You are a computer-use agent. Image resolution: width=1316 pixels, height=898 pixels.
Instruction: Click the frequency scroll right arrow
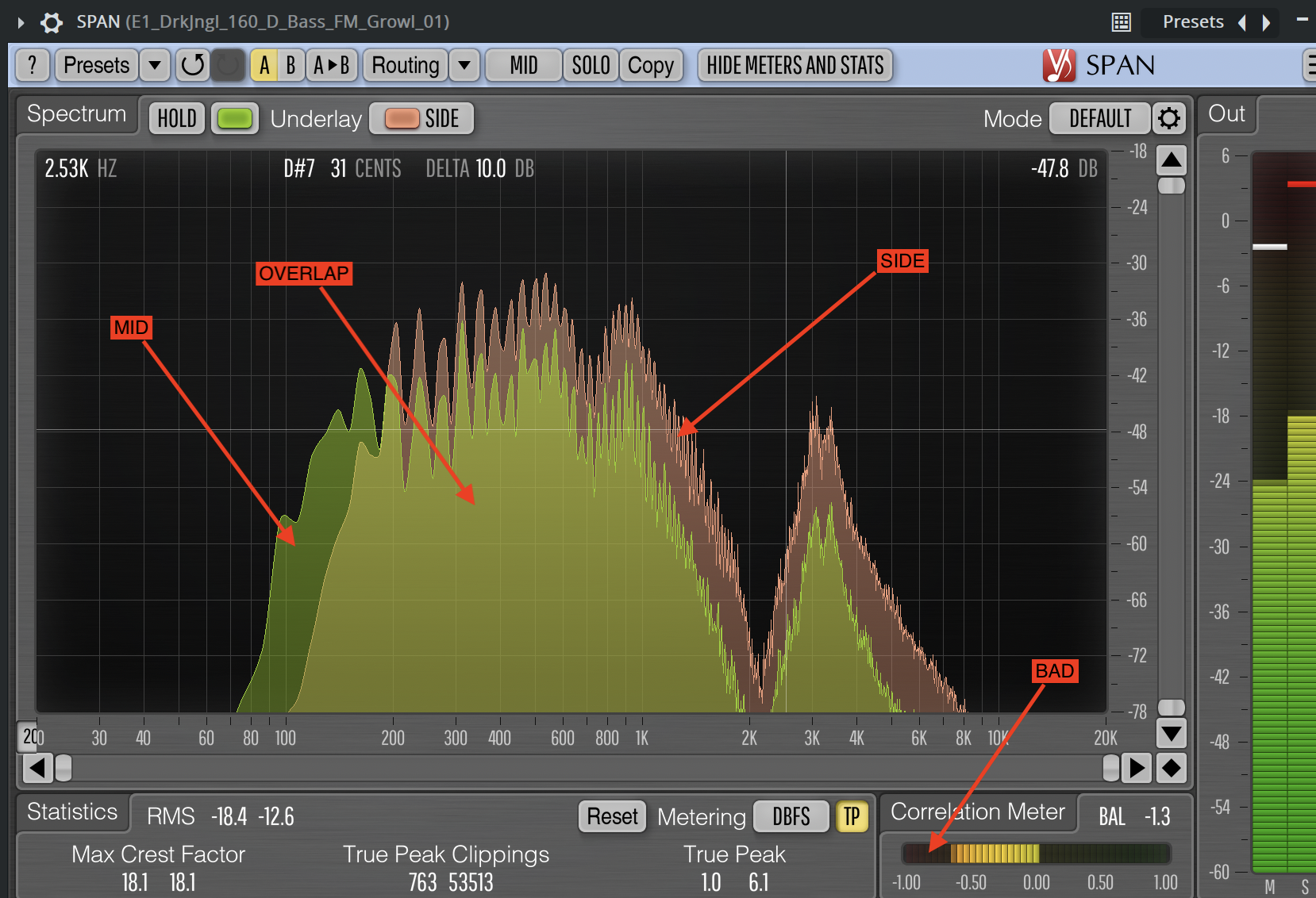pos(1137,767)
